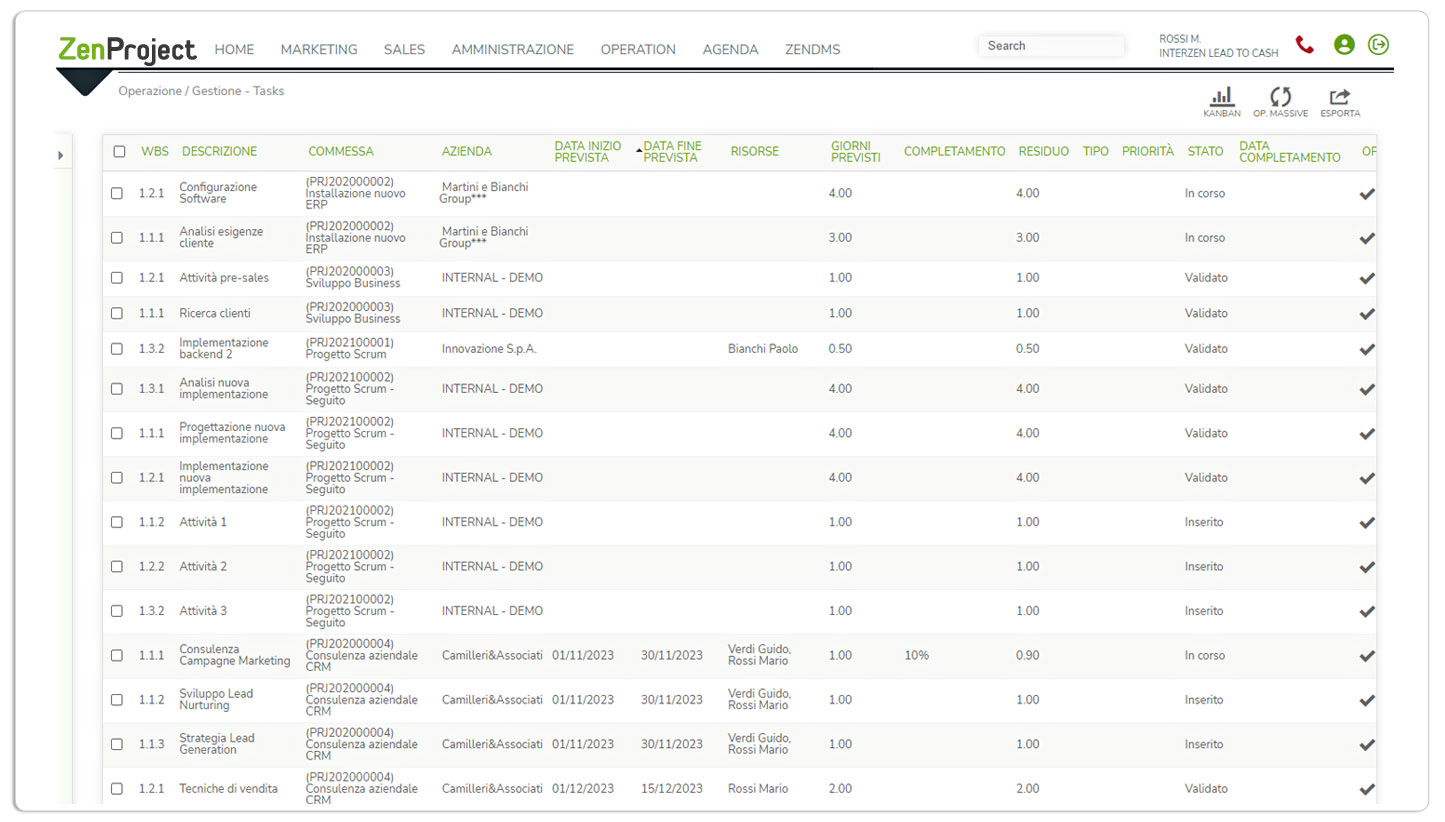Click Innovazione S.p.A. company cell

(489, 349)
